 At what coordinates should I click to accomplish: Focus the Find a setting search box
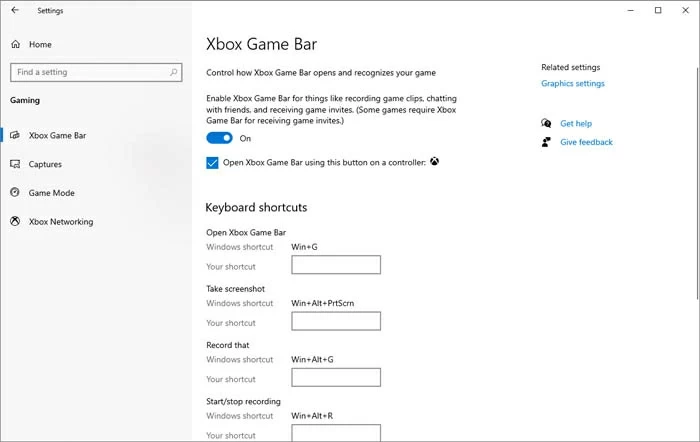(x=88, y=72)
